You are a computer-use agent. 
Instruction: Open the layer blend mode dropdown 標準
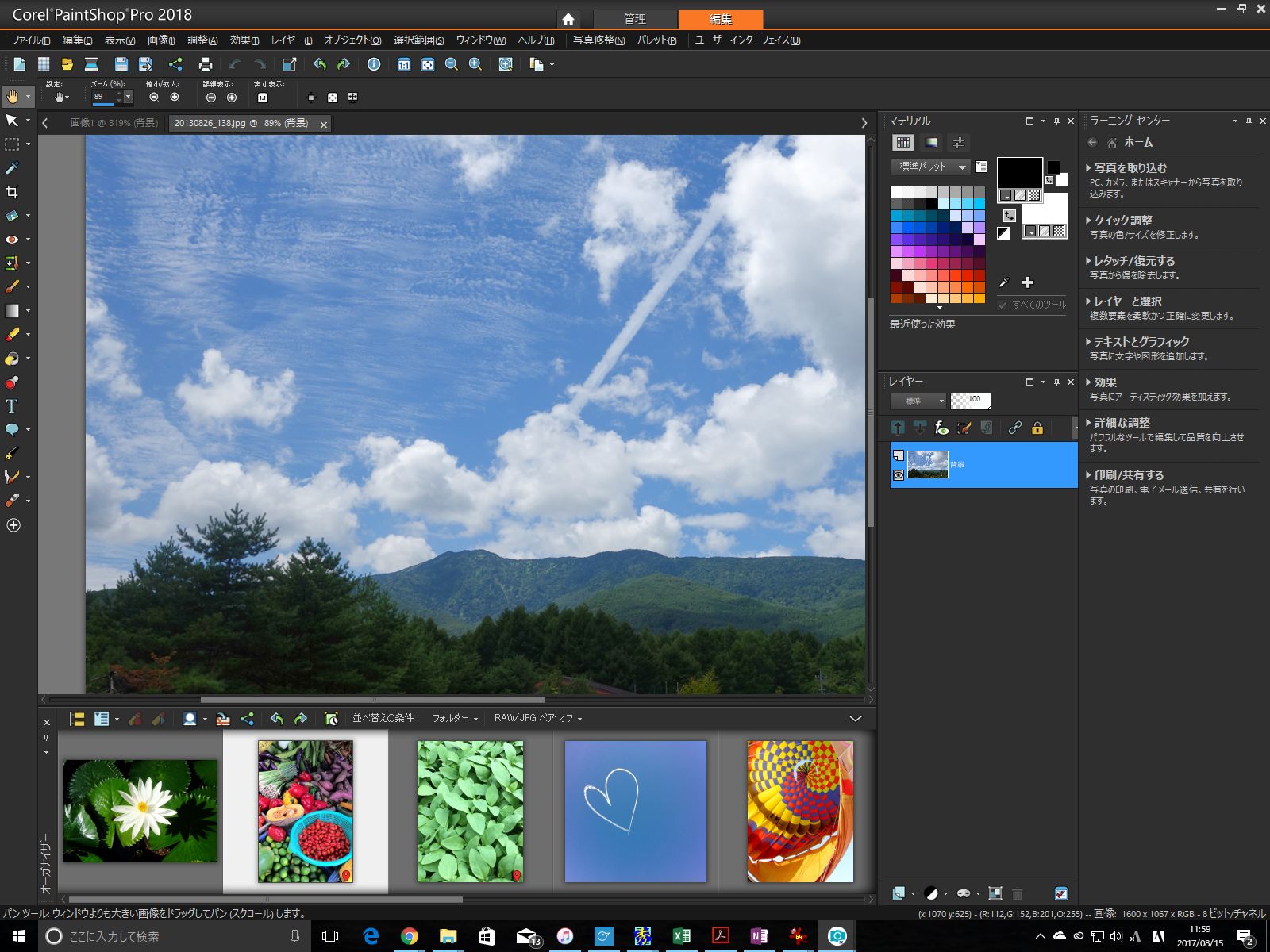(918, 401)
